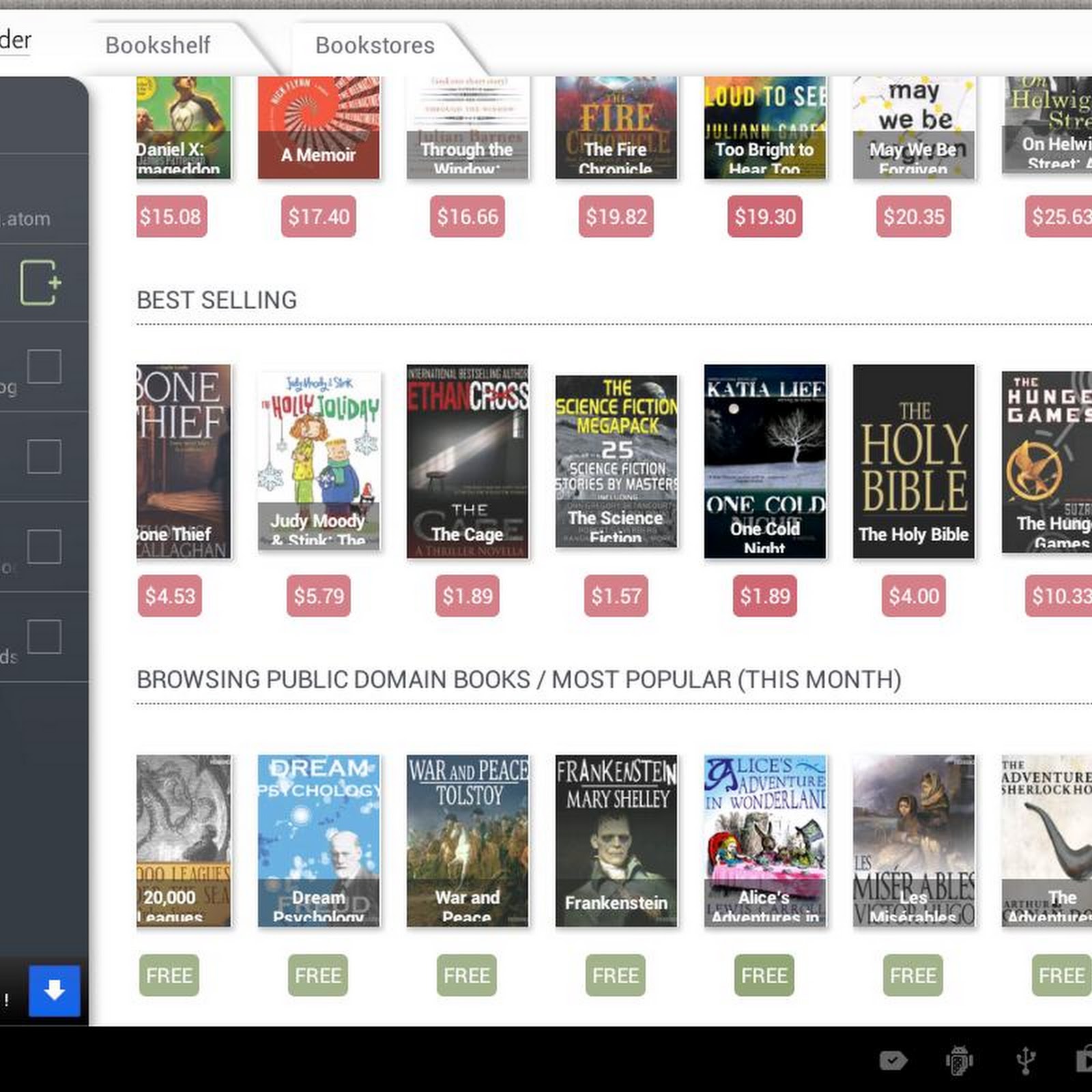Click $10.33 price under The Hunger Games
The image size is (1092, 1092).
click(1059, 596)
